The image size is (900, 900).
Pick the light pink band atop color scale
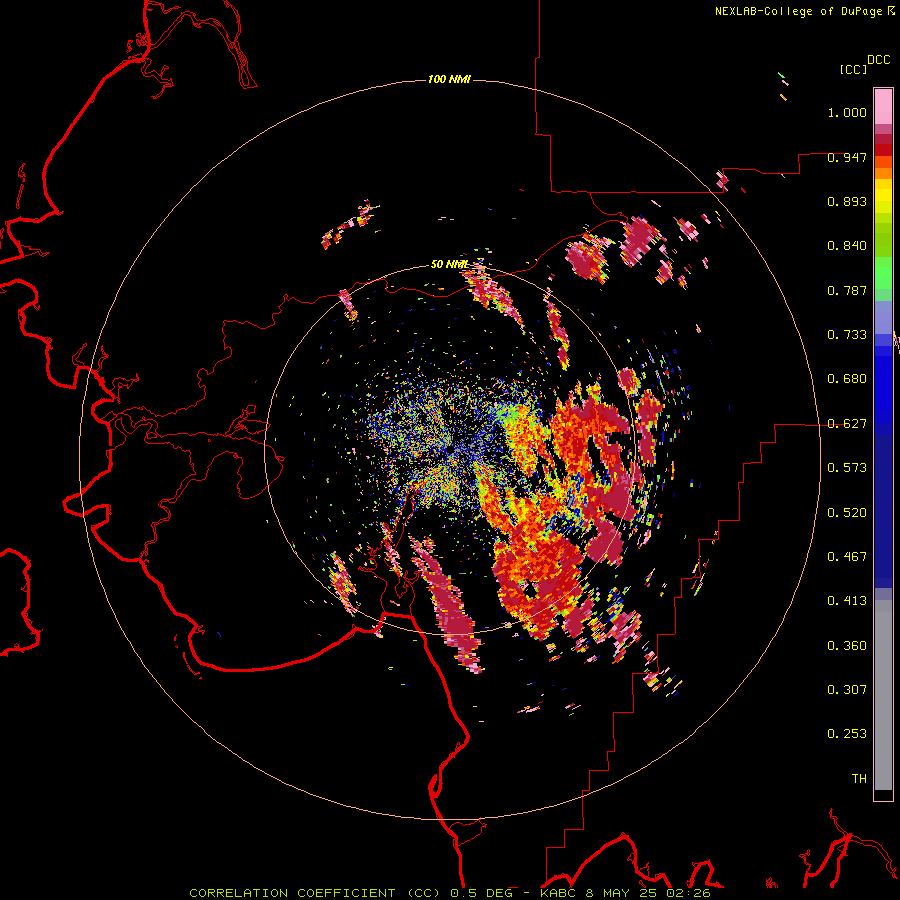883,106
